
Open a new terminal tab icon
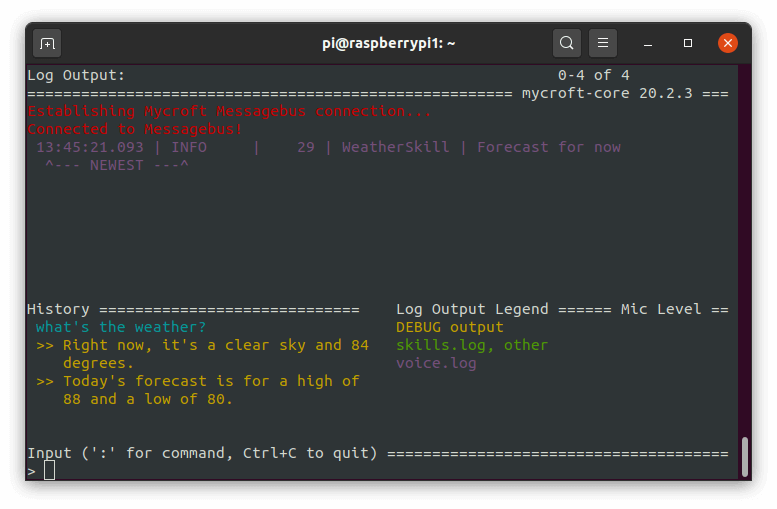coord(47,44)
